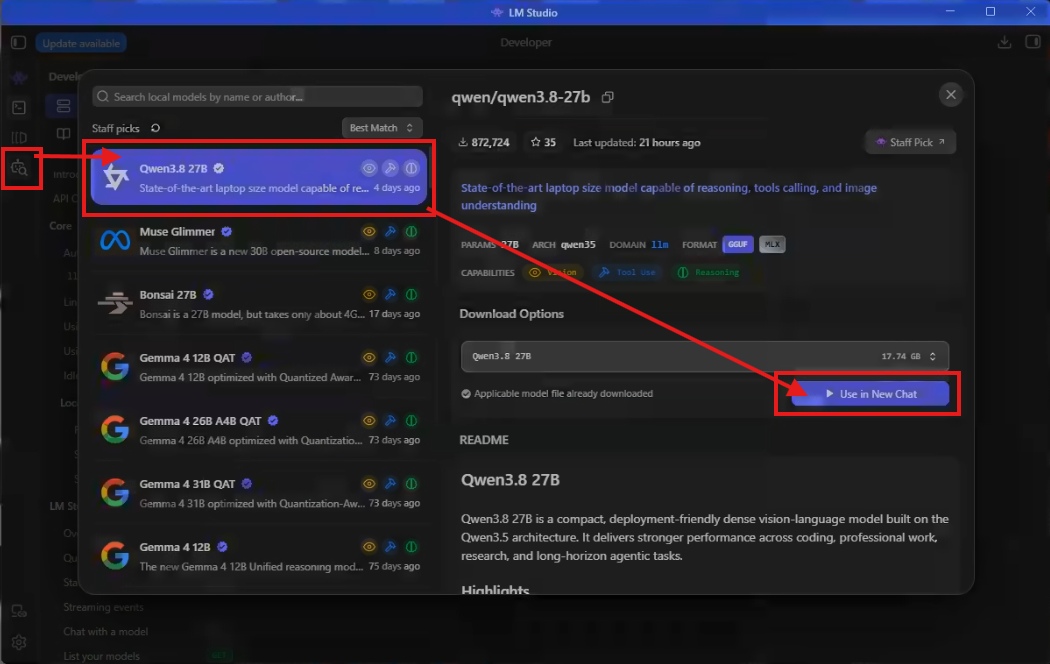This screenshot has height=664, width=1050.
Task: Click the 872,724 downloads count
Action: pyautogui.click(x=483, y=143)
